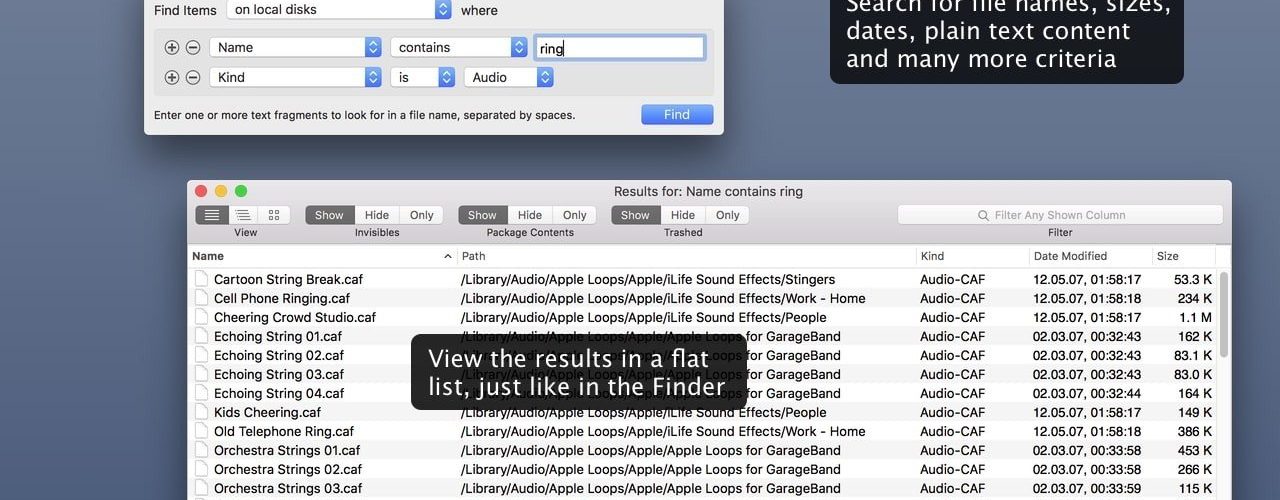Click the file icon of Cell Phone Ringing.caf
Viewport: 1280px width, 500px height.
pos(201,298)
